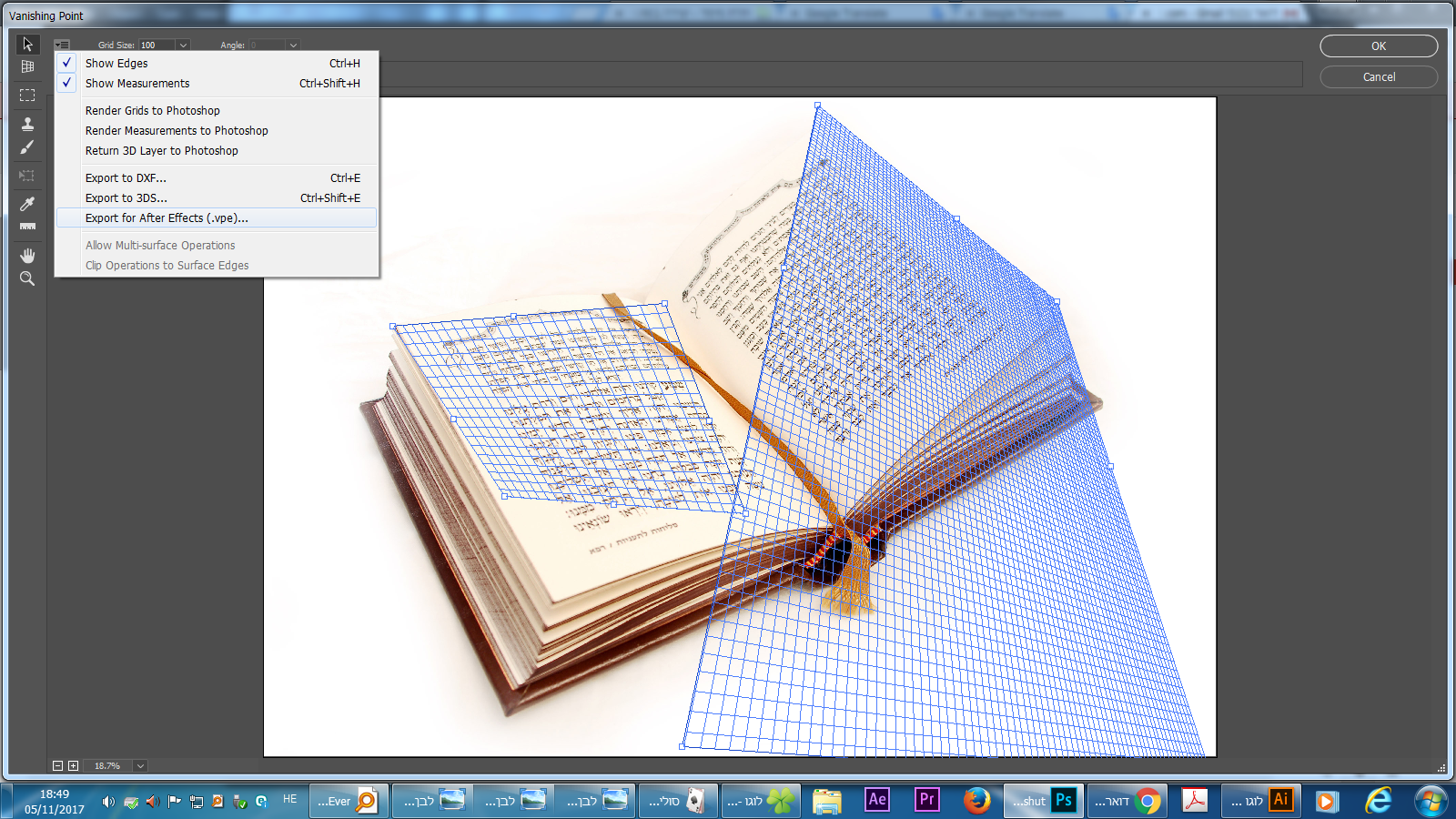Click the Cancel button

click(1379, 77)
